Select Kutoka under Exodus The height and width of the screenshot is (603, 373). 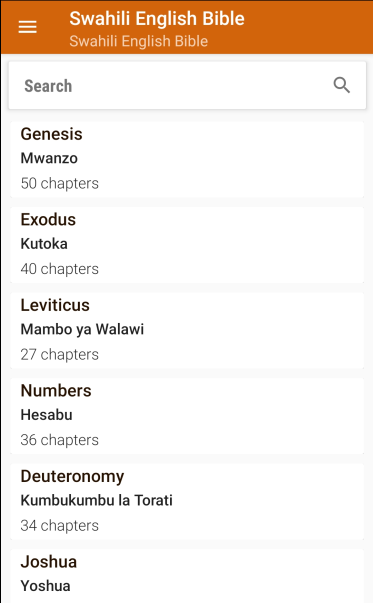pos(44,243)
